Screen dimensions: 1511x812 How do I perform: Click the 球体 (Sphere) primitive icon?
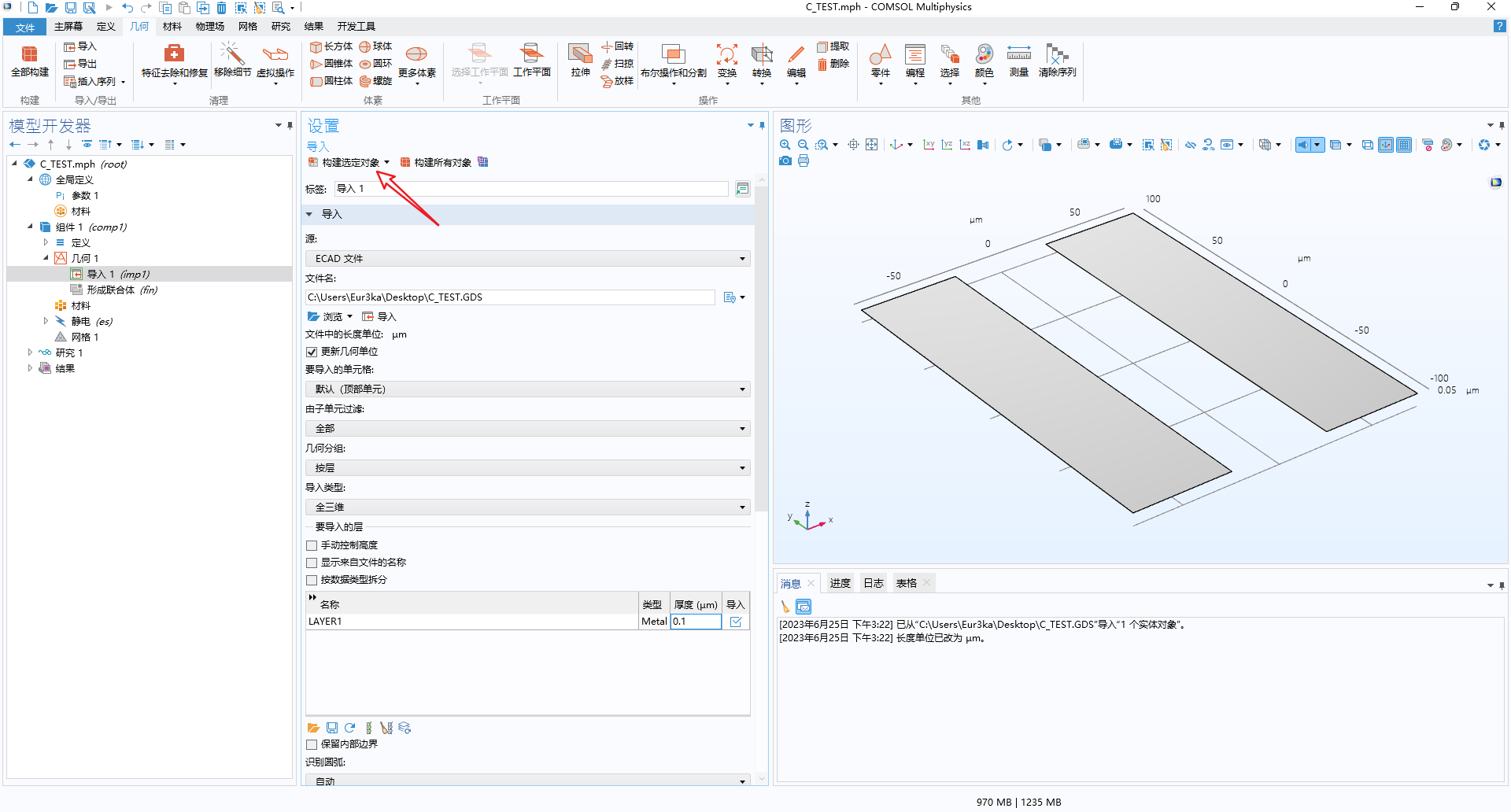coord(375,46)
